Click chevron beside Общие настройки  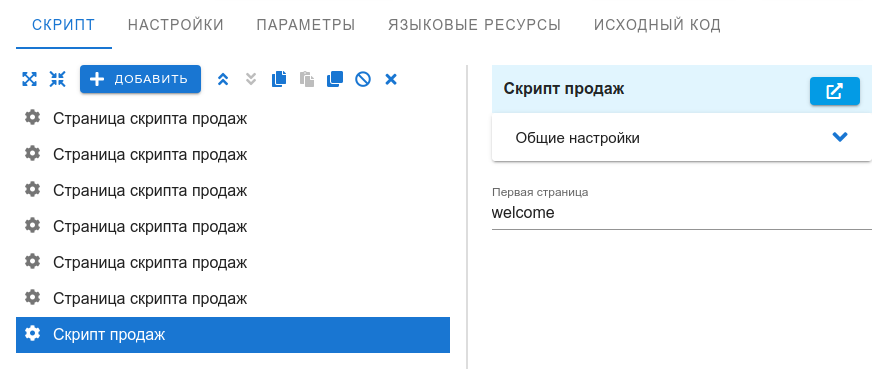[x=840, y=137]
